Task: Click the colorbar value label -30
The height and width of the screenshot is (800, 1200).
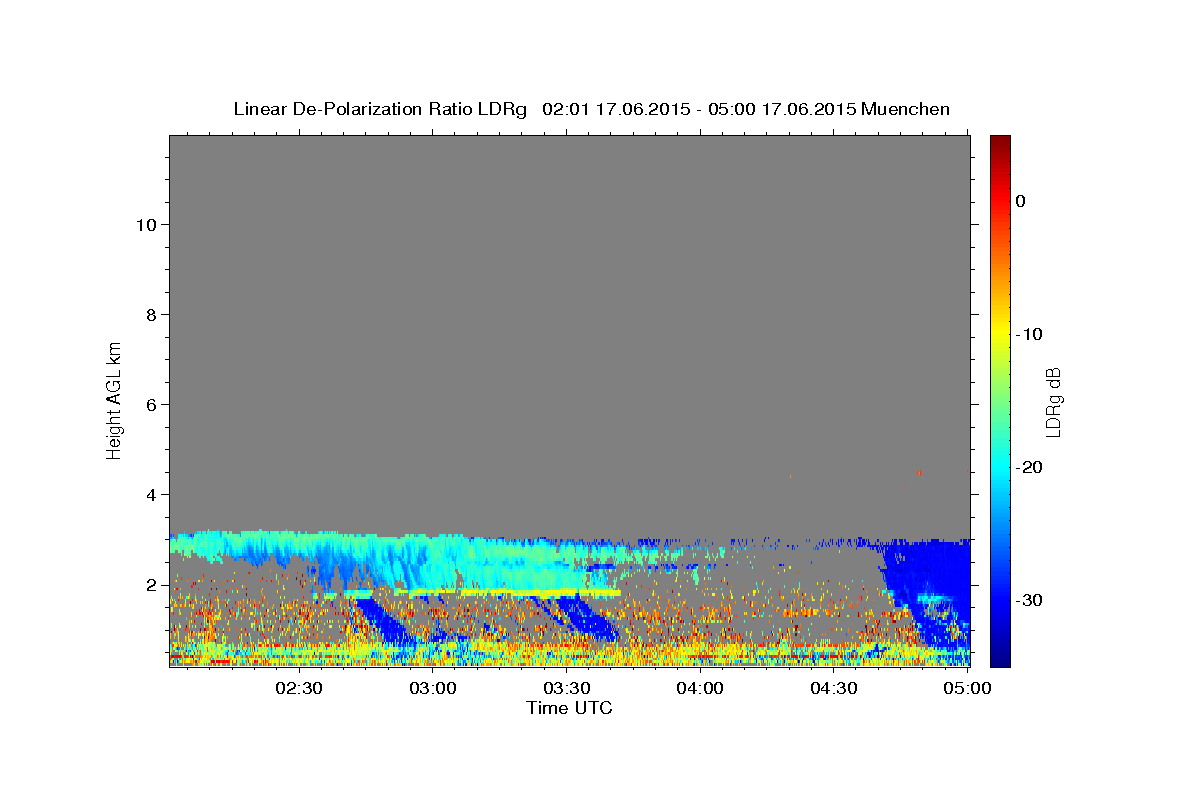Action: click(1029, 600)
